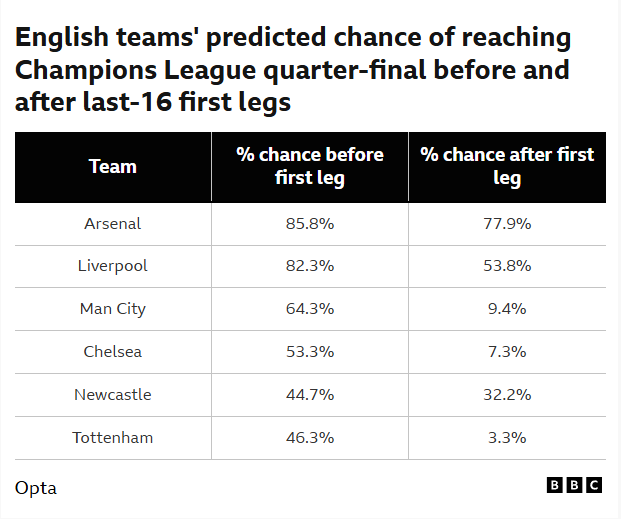Select the Newcastle team cell
621x519 pixels.
point(113,394)
